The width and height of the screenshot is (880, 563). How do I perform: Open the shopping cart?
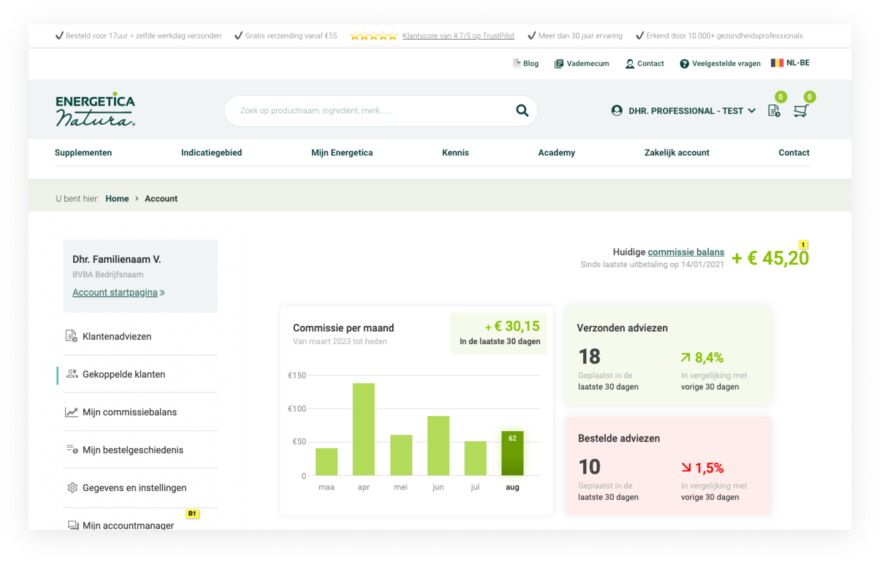coord(800,111)
